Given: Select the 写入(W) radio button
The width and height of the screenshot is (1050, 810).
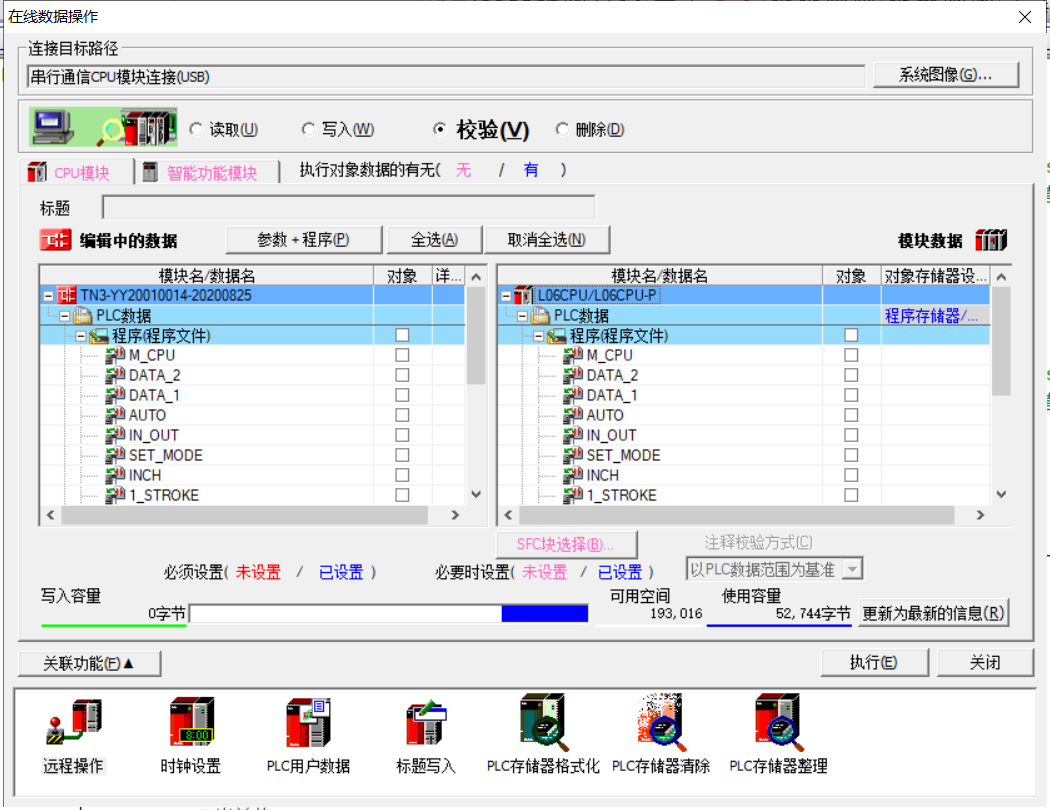Looking at the screenshot, I should point(308,129).
